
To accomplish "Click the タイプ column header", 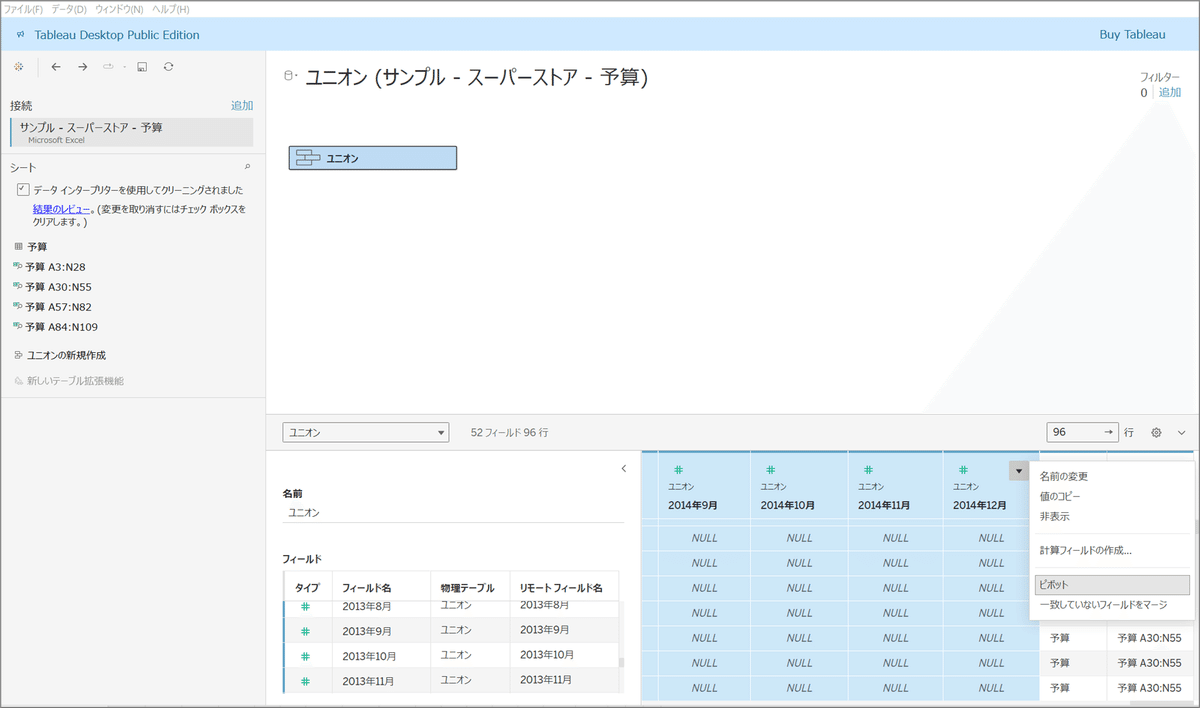I will (307, 588).
